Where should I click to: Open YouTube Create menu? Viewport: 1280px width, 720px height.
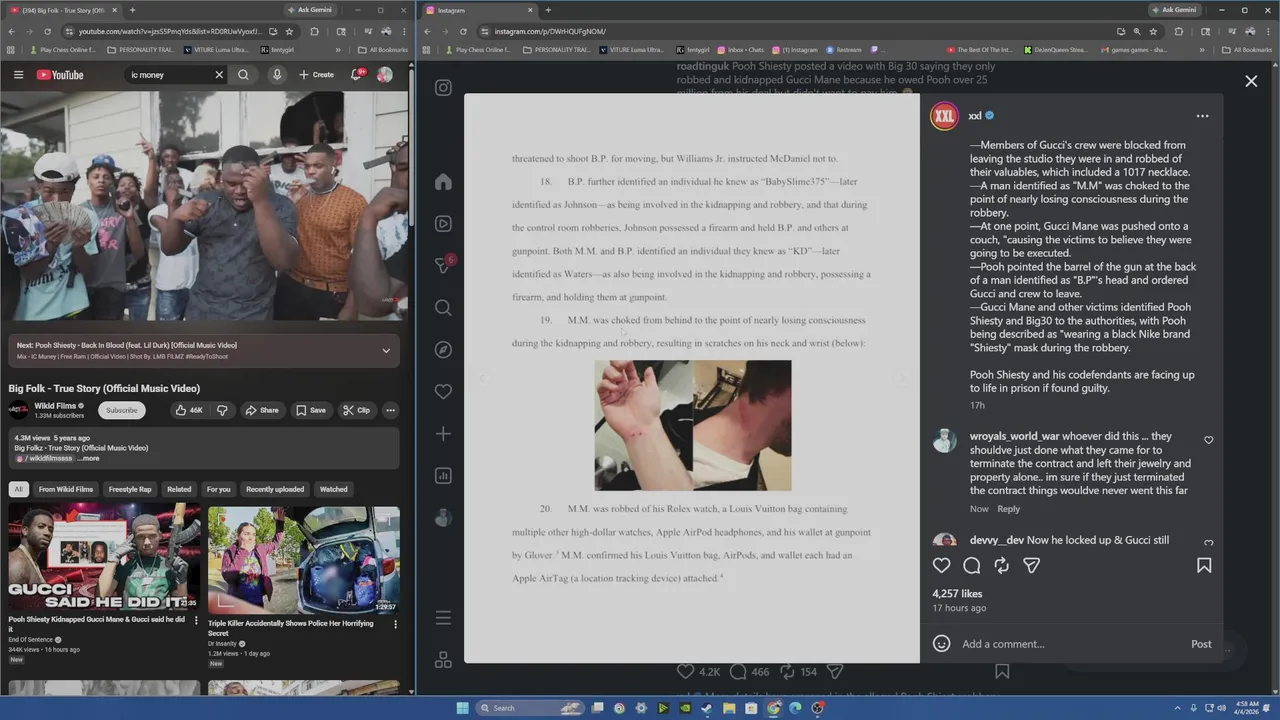(x=317, y=75)
